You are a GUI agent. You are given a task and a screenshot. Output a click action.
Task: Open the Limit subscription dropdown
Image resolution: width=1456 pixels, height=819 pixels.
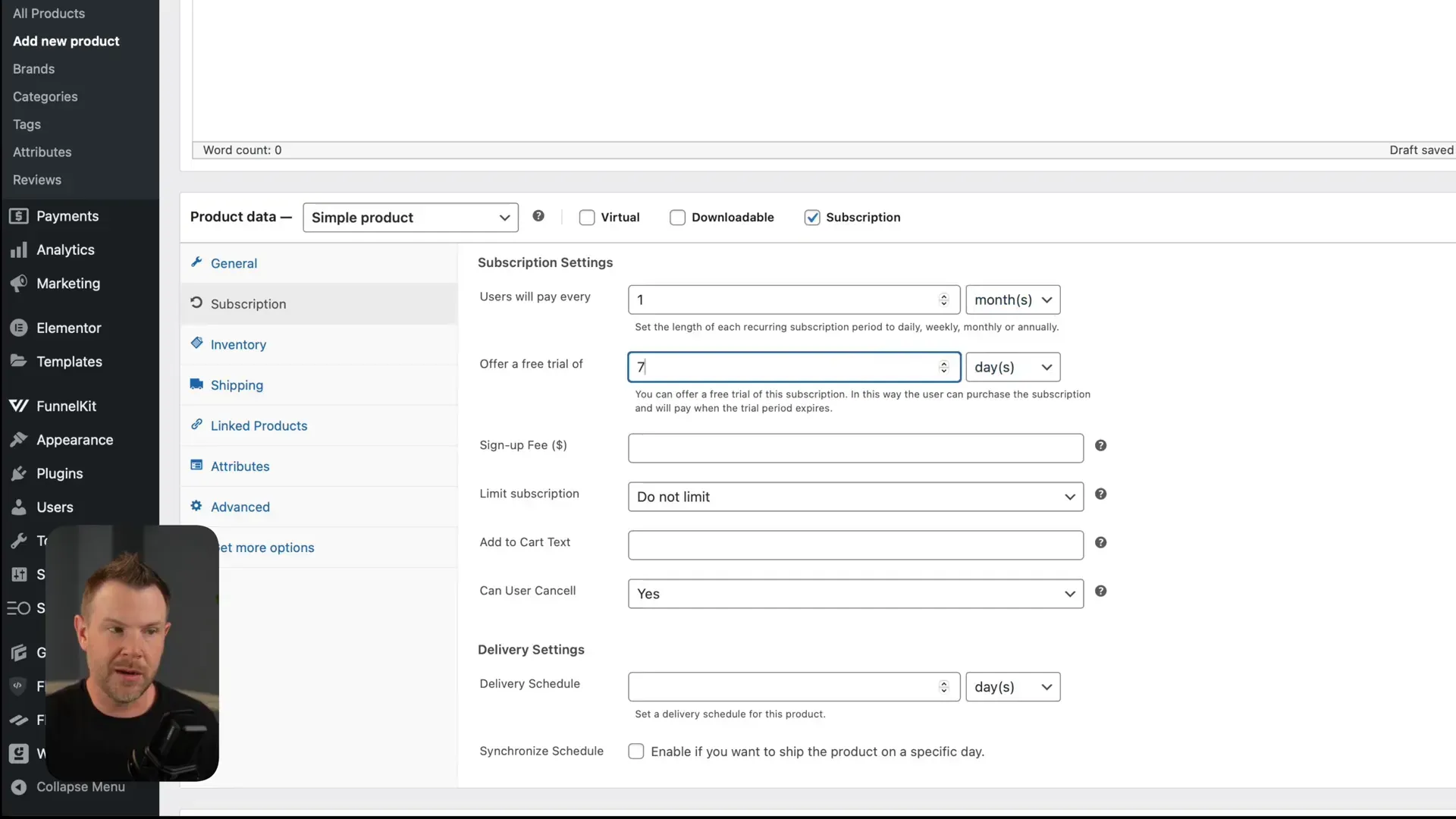(x=855, y=497)
